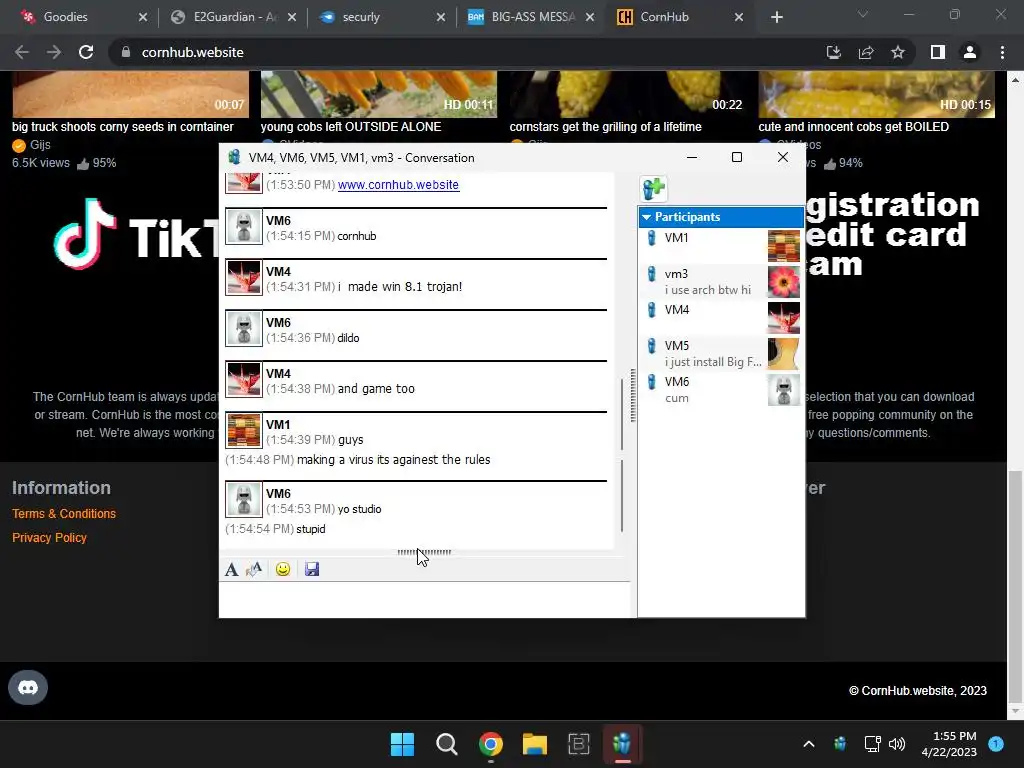Select participant VM4 in the list

[x=721, y=317]
